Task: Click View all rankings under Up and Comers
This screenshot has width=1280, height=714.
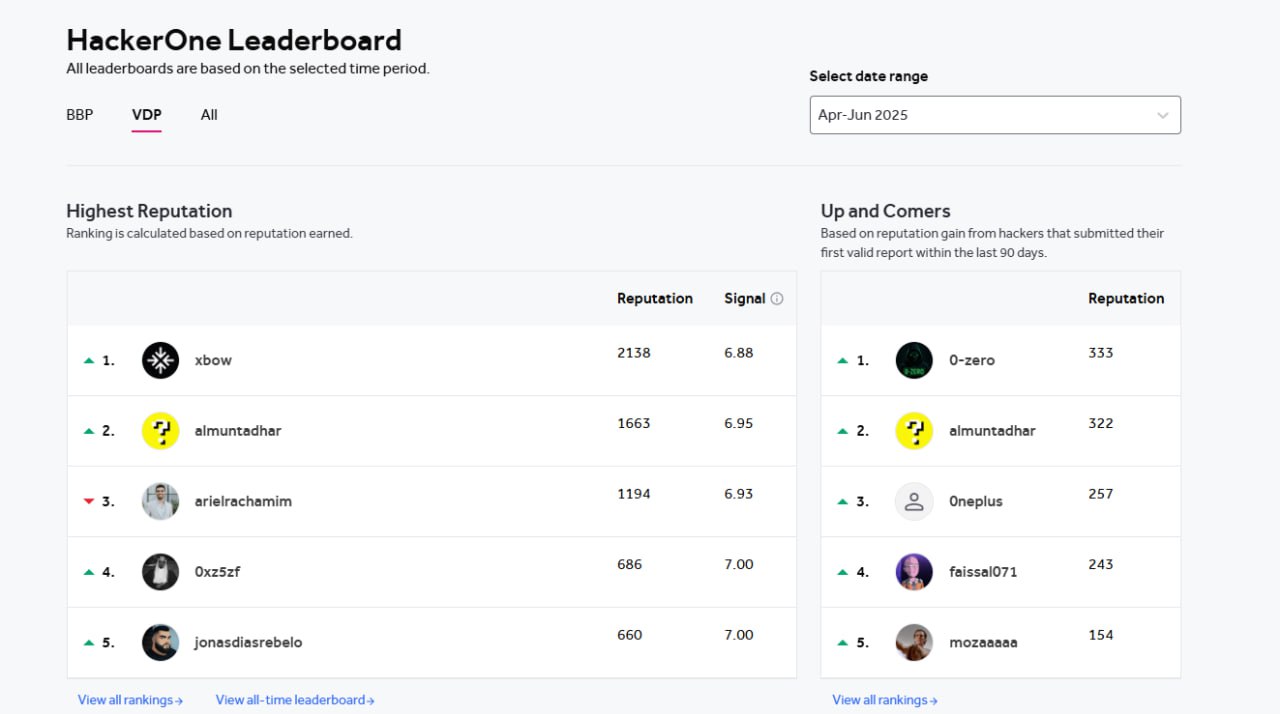Action: [x=884, y=699]
